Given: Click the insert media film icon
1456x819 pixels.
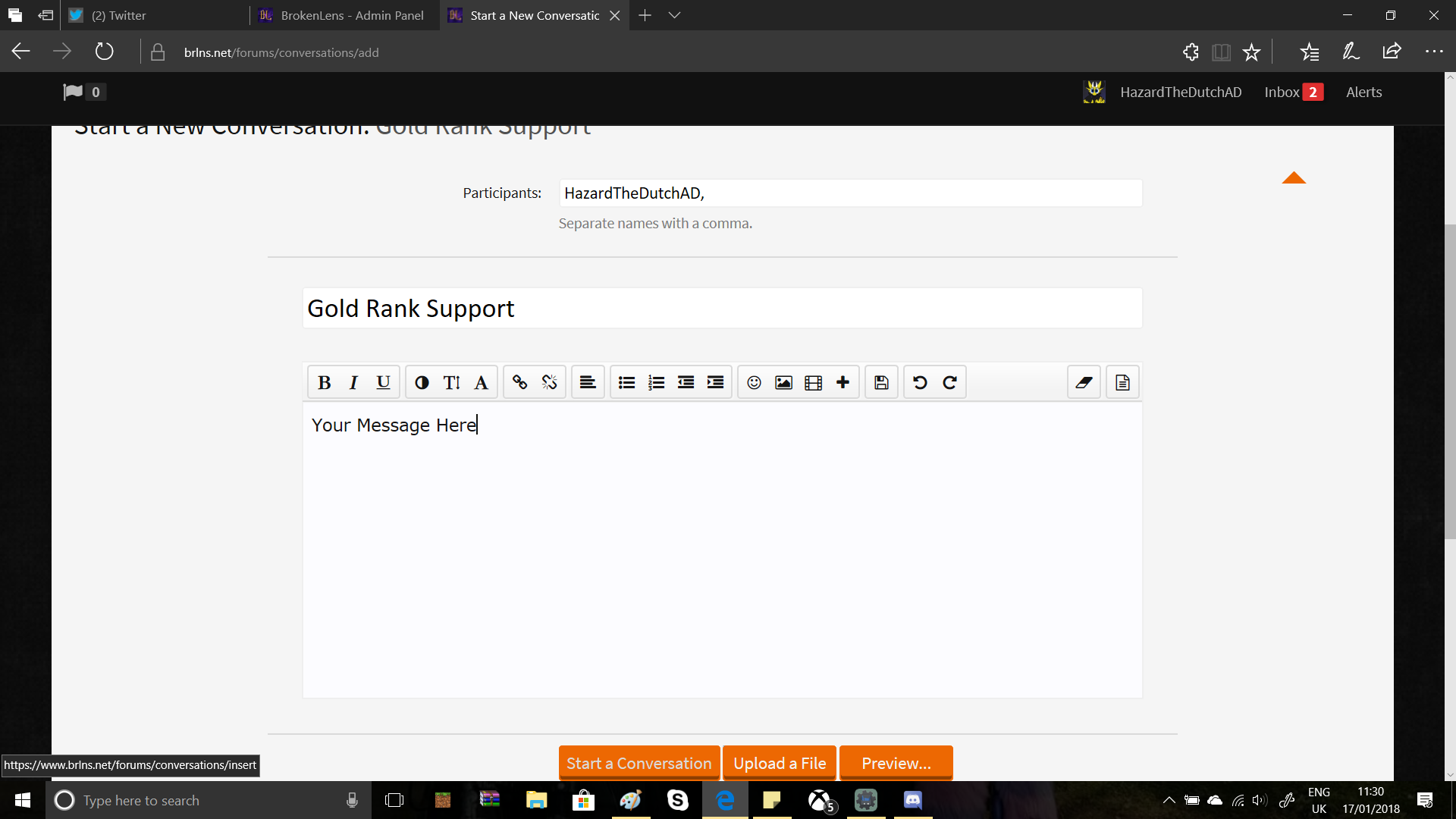Looking at the screenshot, I should click(x=813, y=382).
